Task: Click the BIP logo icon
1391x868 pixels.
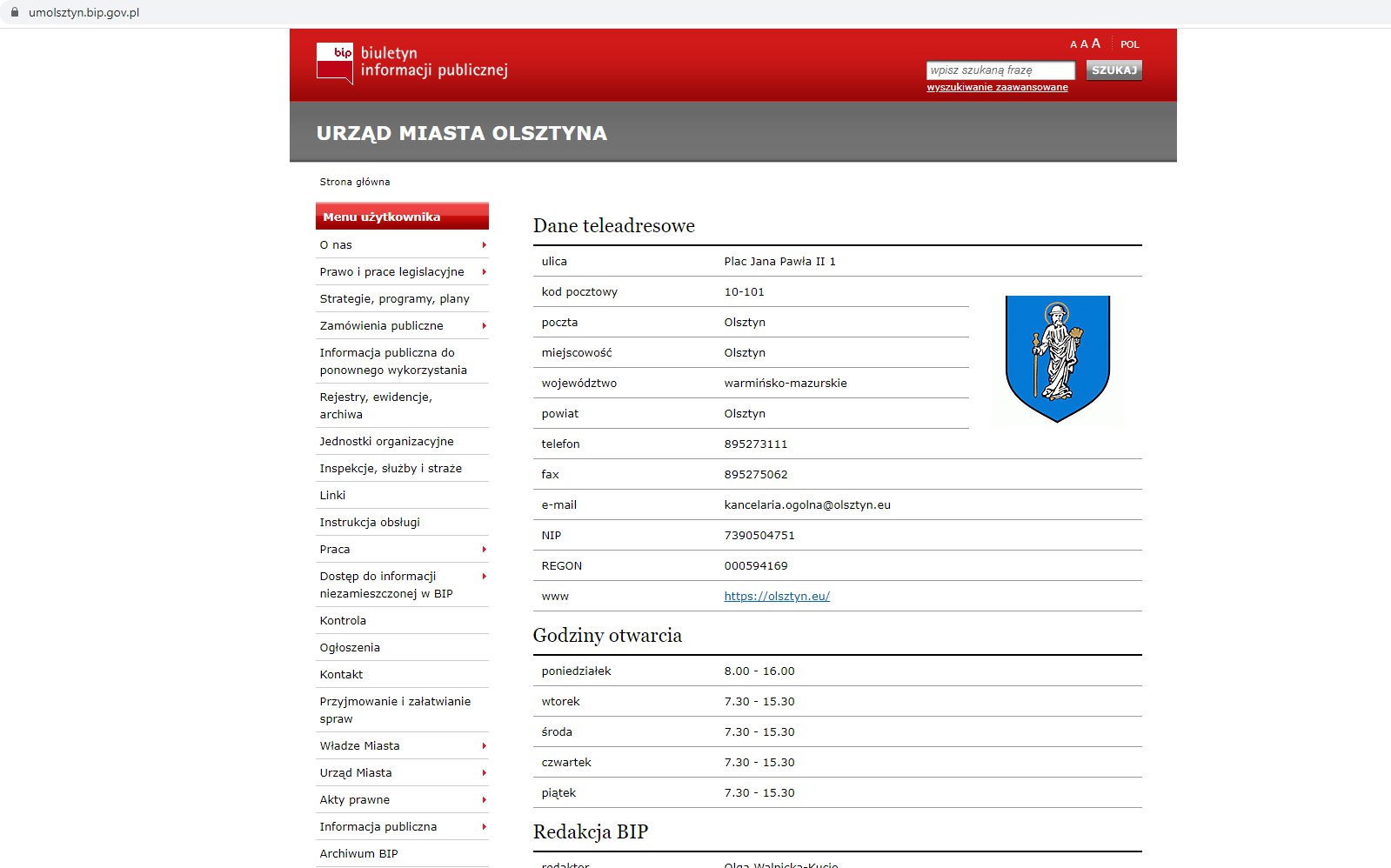Action: (x=335, y=63)
